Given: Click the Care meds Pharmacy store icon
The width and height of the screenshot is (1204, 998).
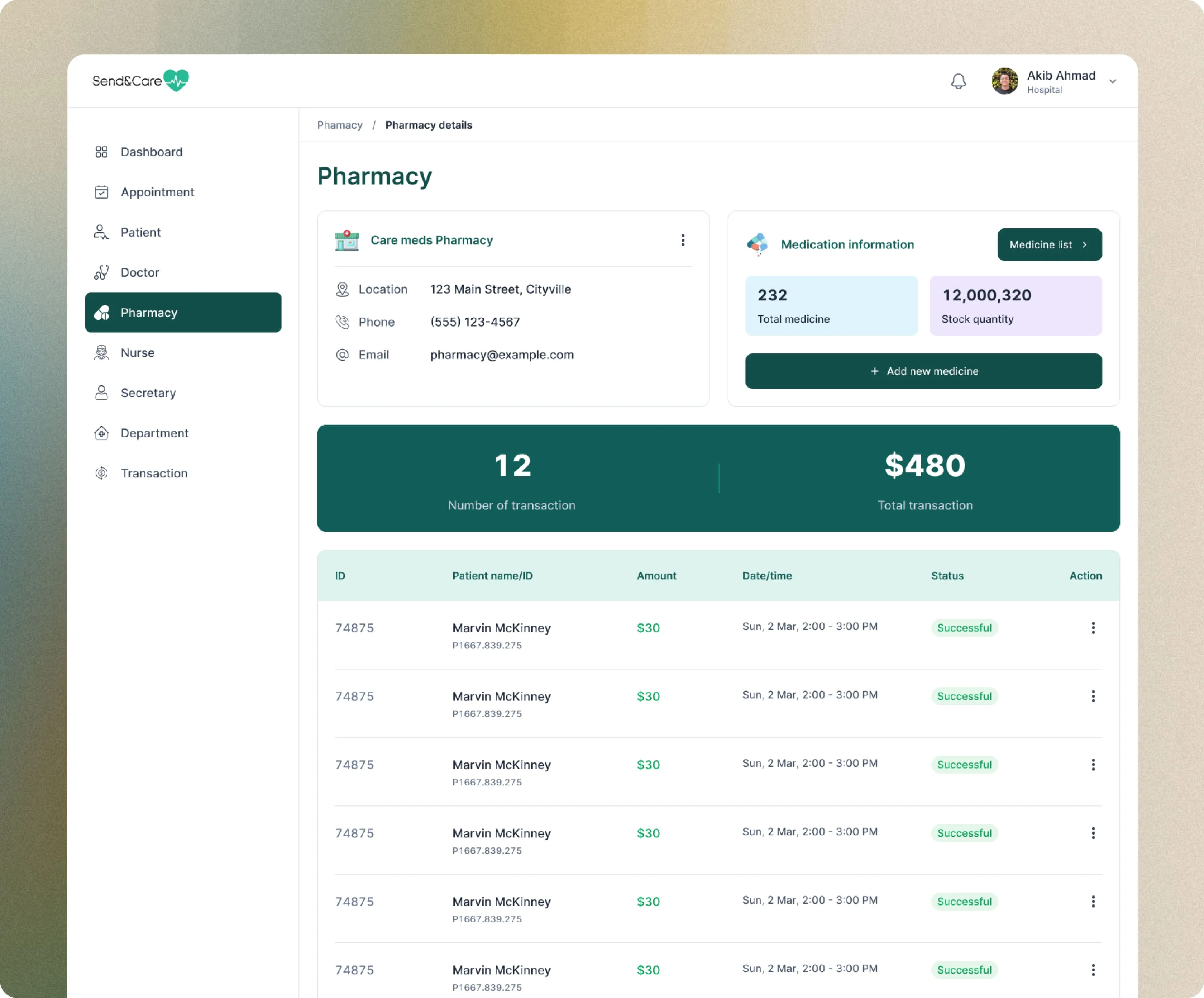Looking at the screenshot, I should tap(347, 240).
